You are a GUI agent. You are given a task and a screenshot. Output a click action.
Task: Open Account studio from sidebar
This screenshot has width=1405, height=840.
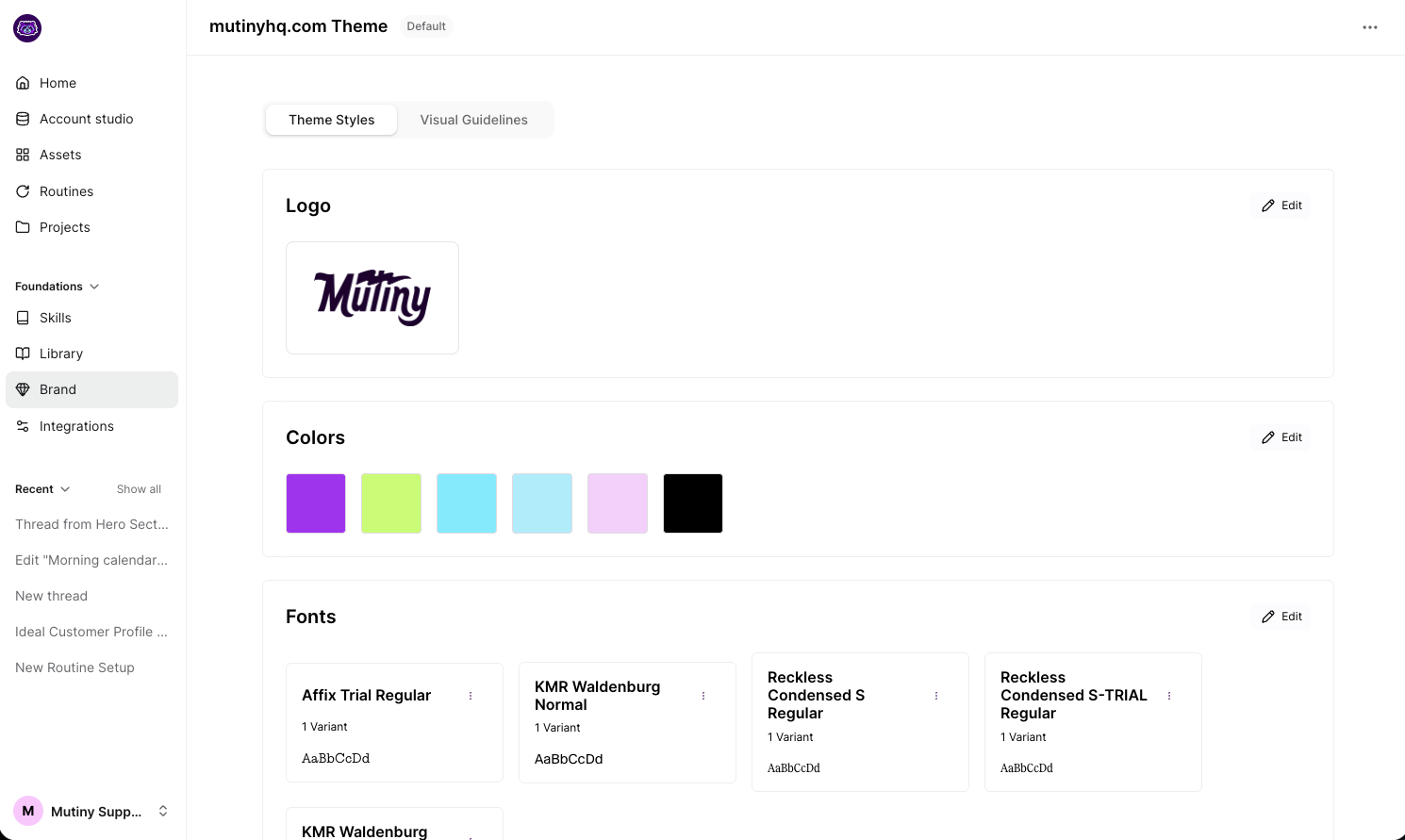(x=91, y=119)
